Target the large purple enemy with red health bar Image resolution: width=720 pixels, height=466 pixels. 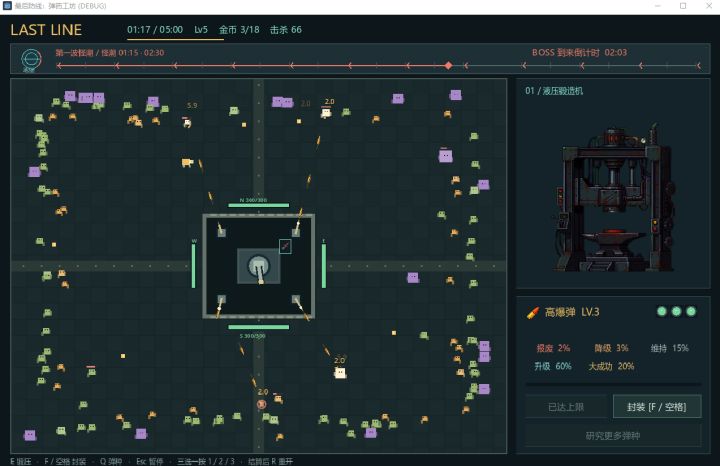(445, 156)
